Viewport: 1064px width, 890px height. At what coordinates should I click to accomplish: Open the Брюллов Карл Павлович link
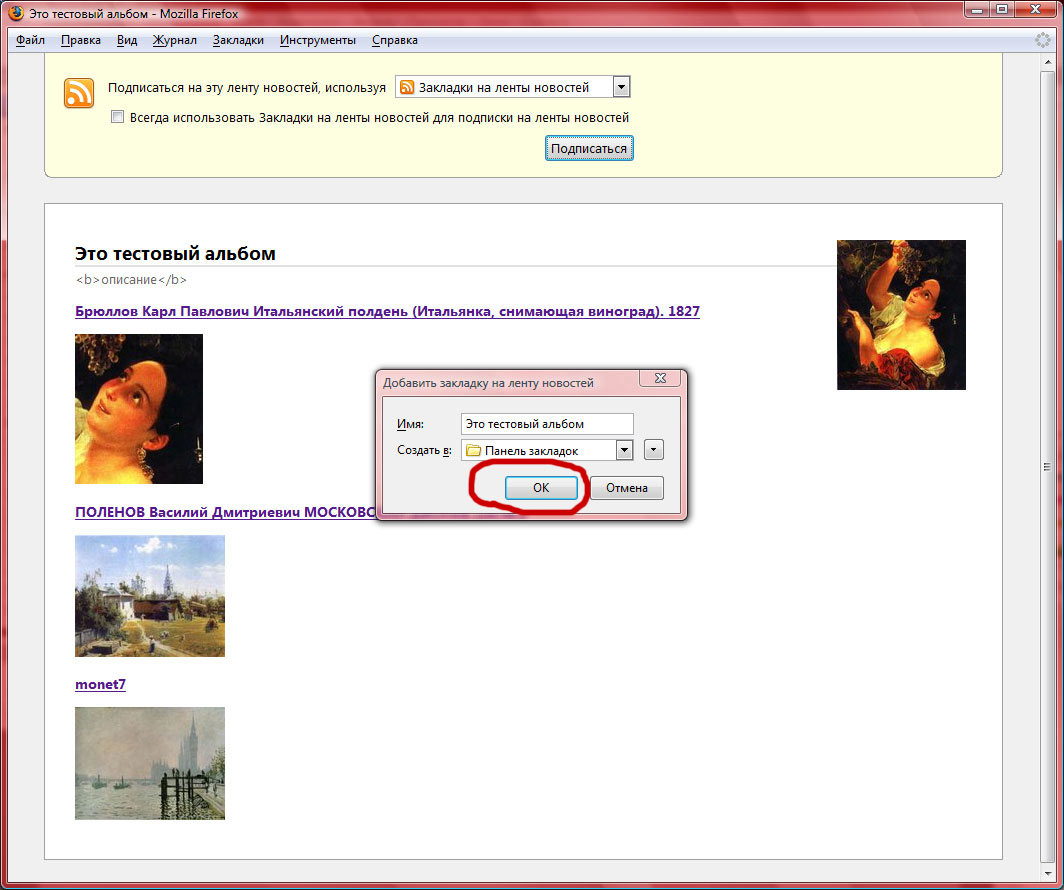pos(387,311)
